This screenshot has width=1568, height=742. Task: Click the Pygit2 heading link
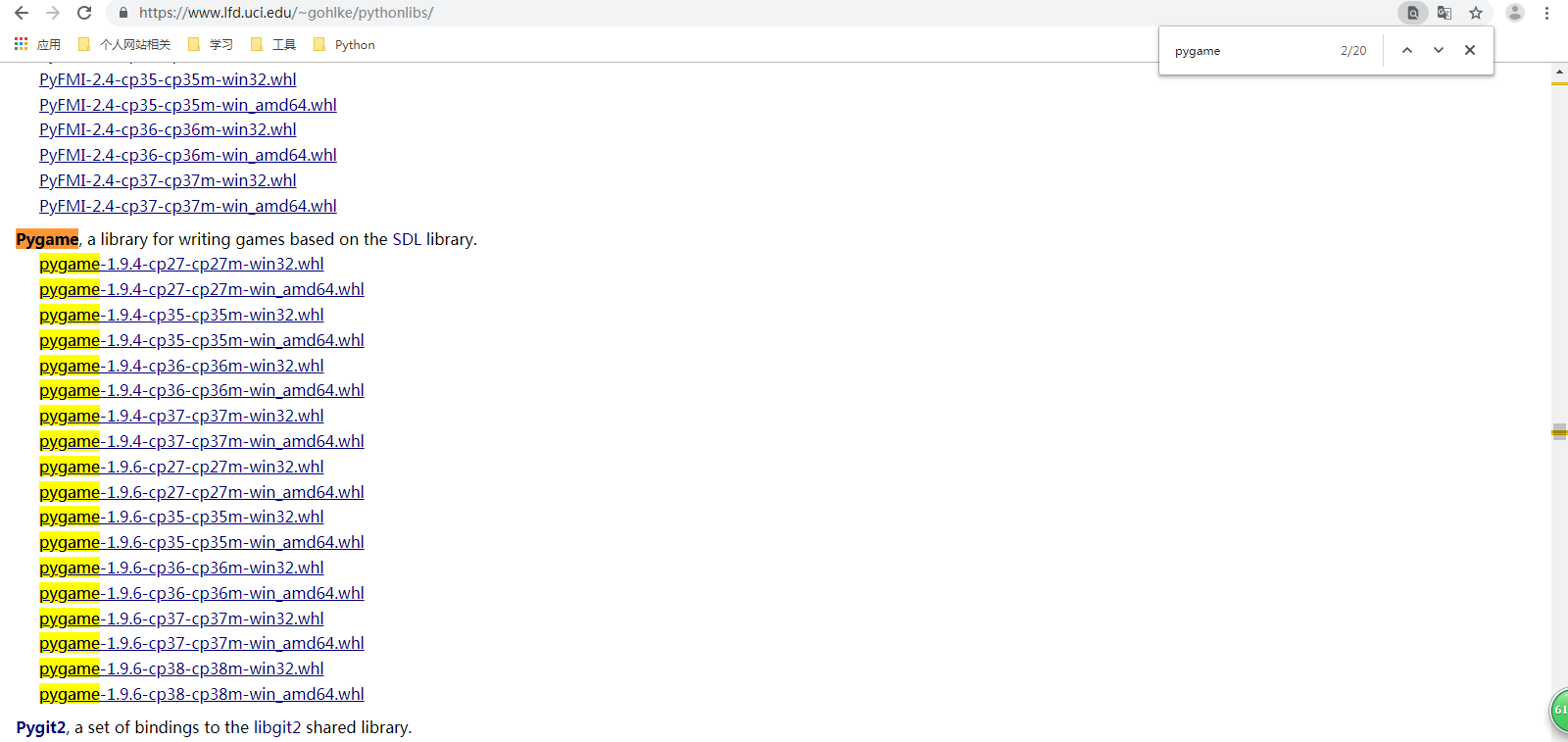pos(41,727)
